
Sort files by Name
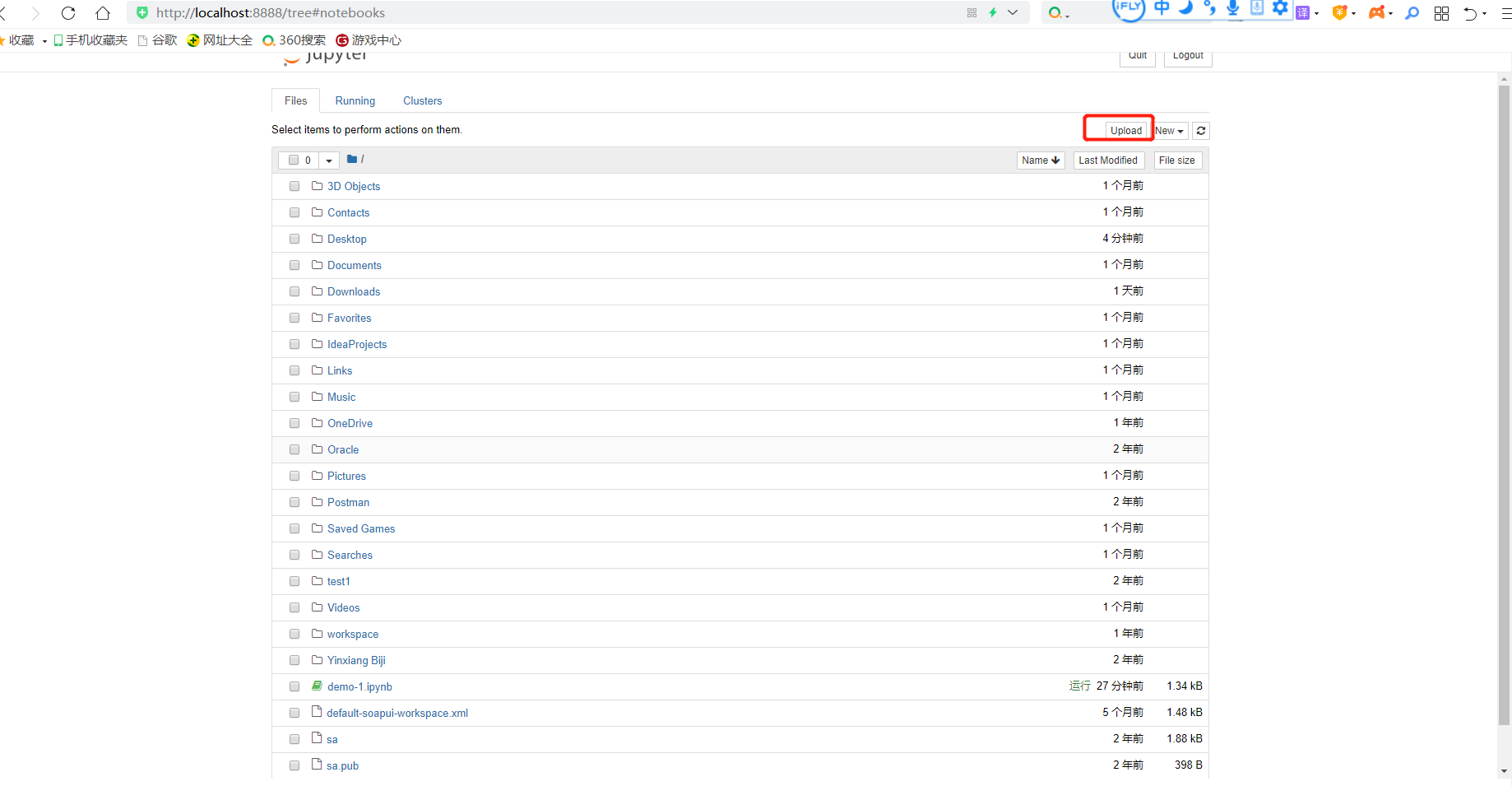pyautogui.click(x=1041, y=160)
